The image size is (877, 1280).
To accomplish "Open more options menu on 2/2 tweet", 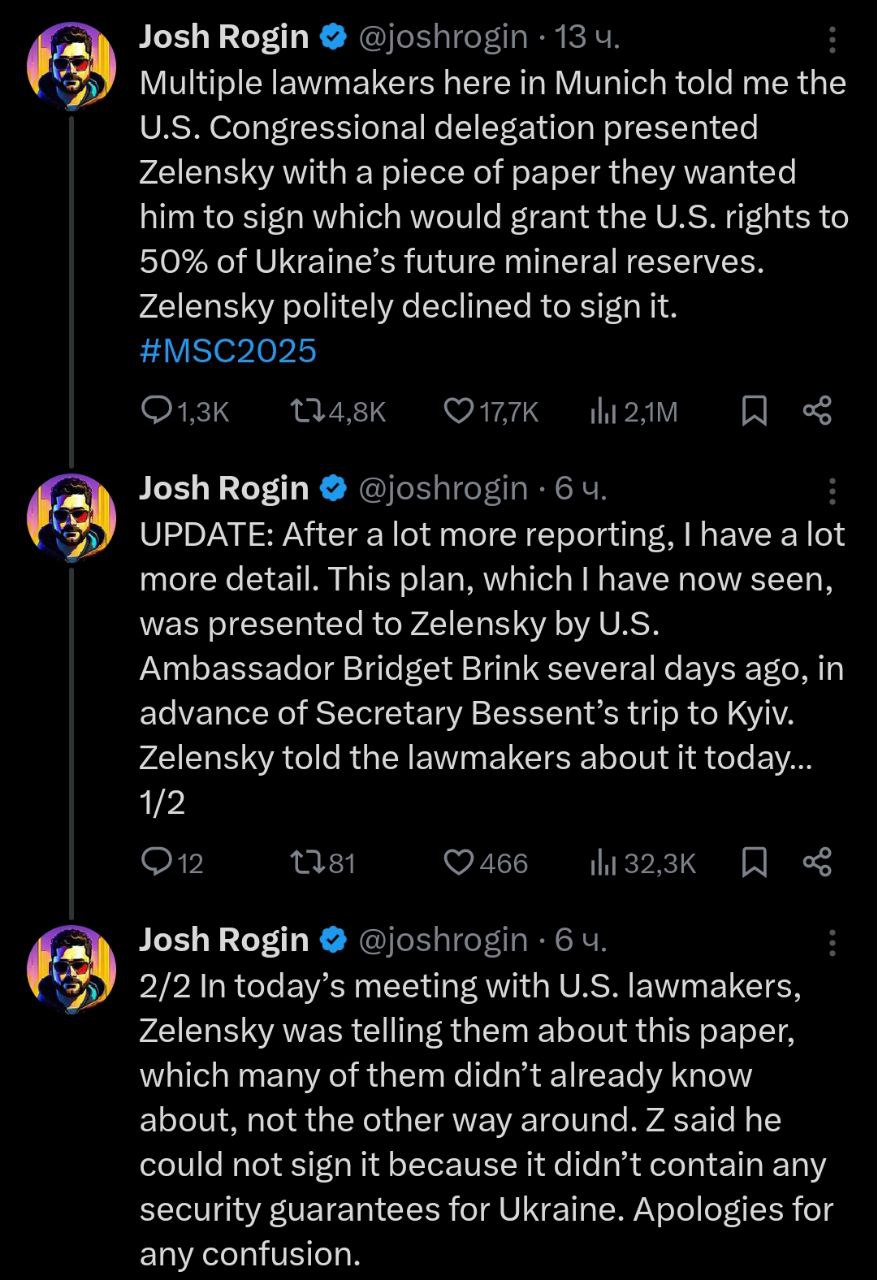I will click(832, 941).
